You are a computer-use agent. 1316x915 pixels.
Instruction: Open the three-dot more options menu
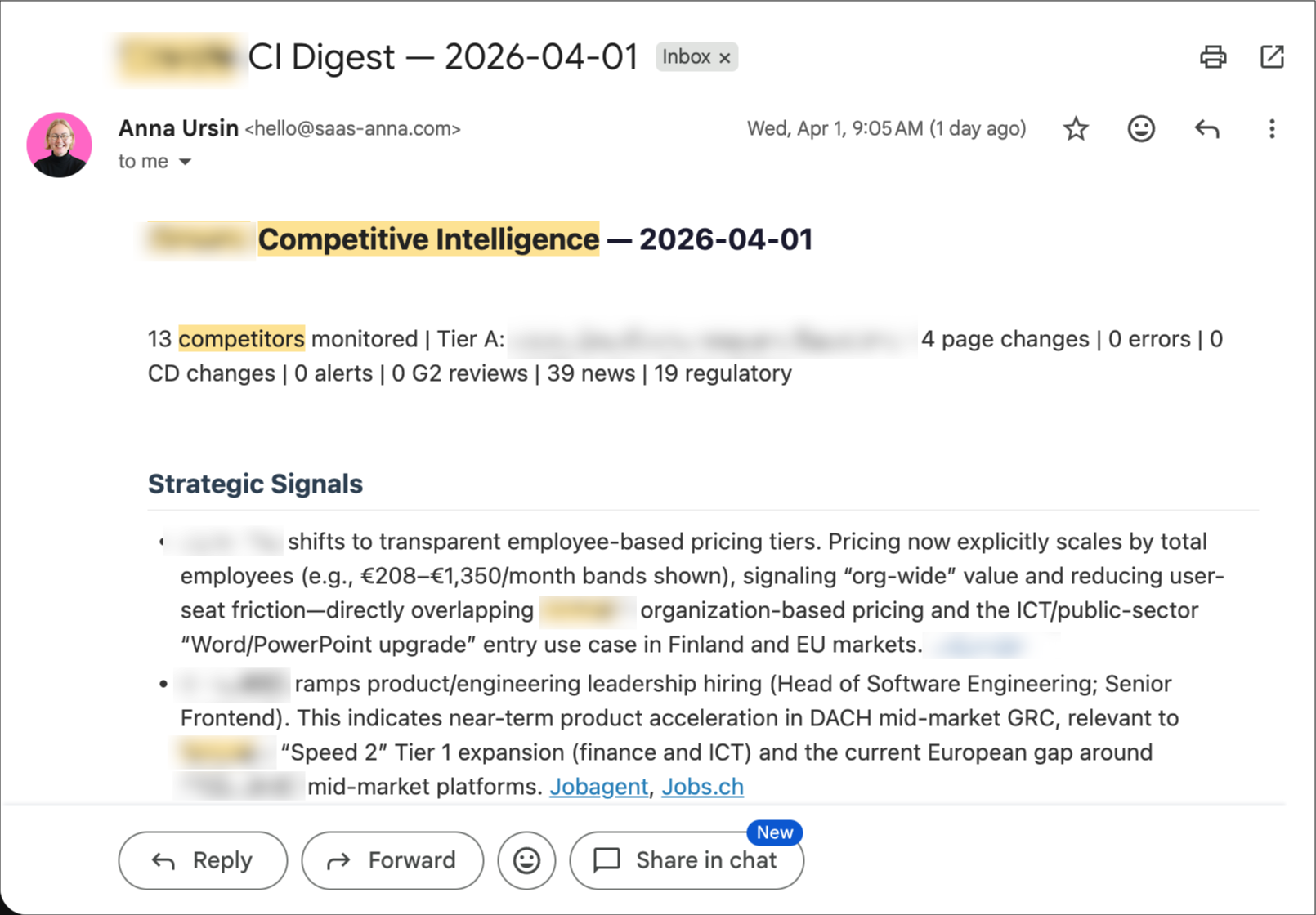click(x=1272, y=128)
